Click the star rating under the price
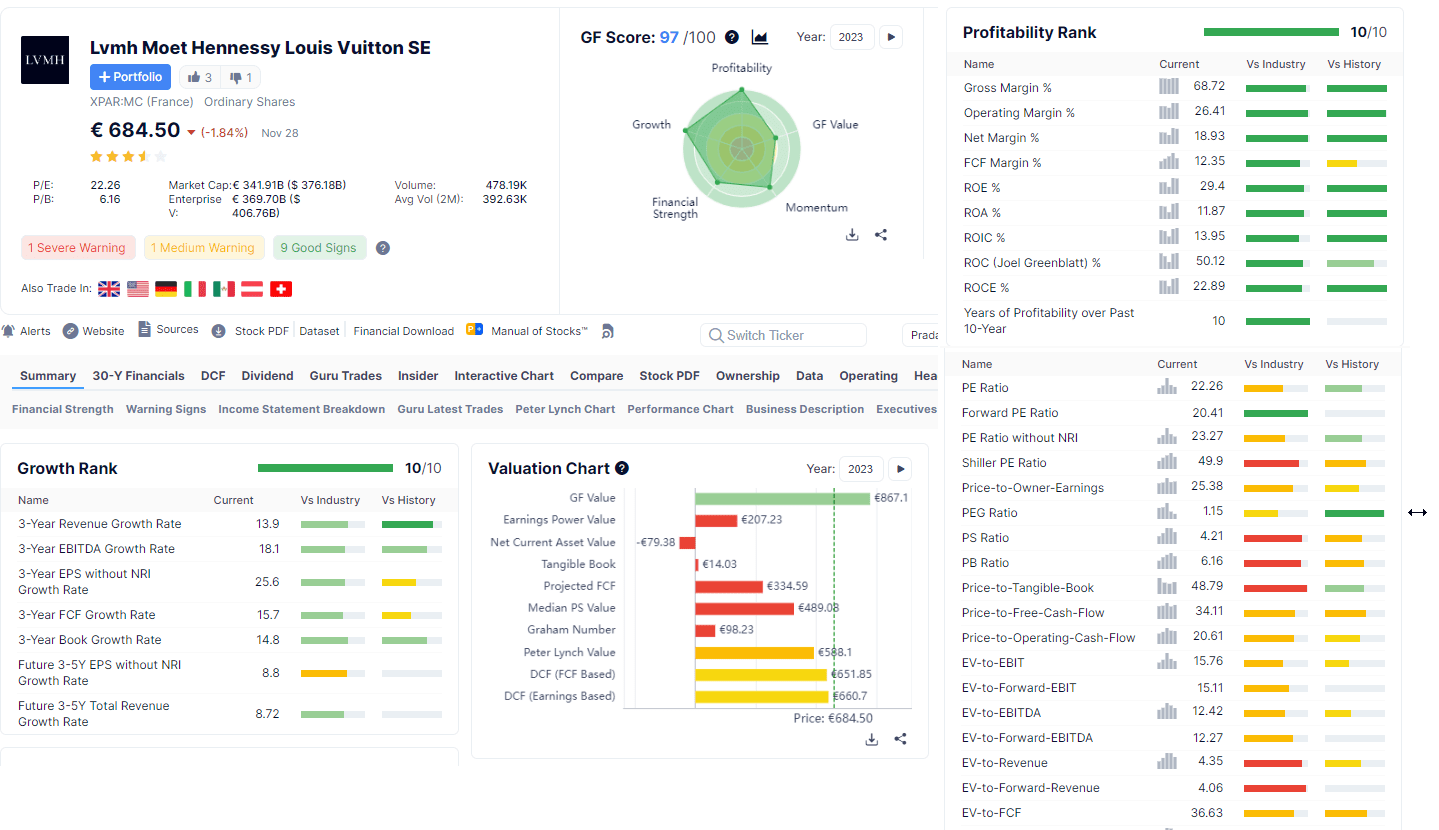 (x=129, y=156)
